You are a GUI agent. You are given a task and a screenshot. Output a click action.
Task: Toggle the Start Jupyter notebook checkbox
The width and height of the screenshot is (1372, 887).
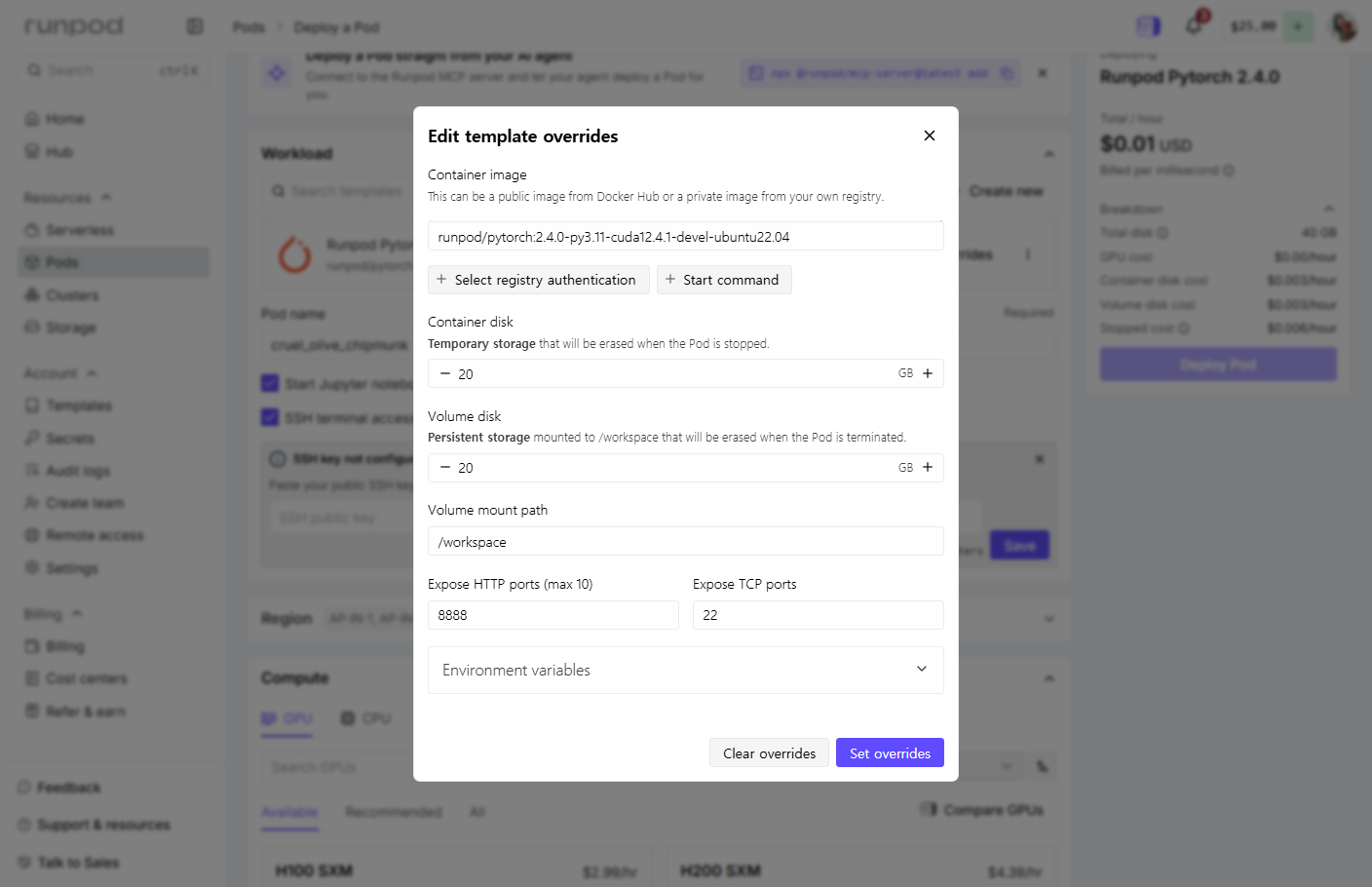click(x=270, y=383)
